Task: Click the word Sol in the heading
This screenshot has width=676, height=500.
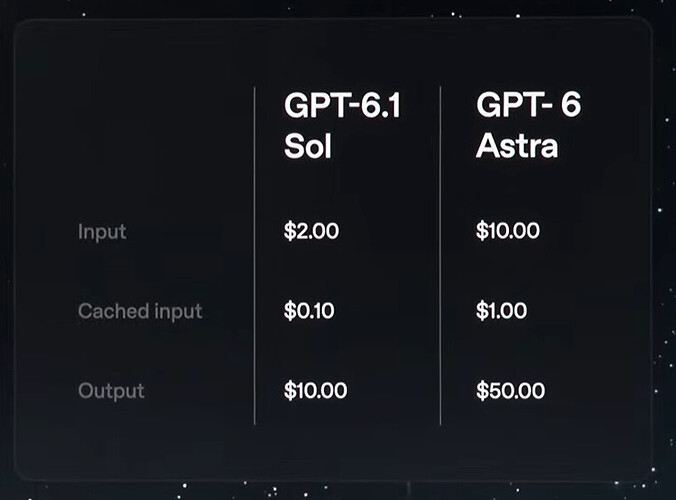Action: (x=308, y=147)
